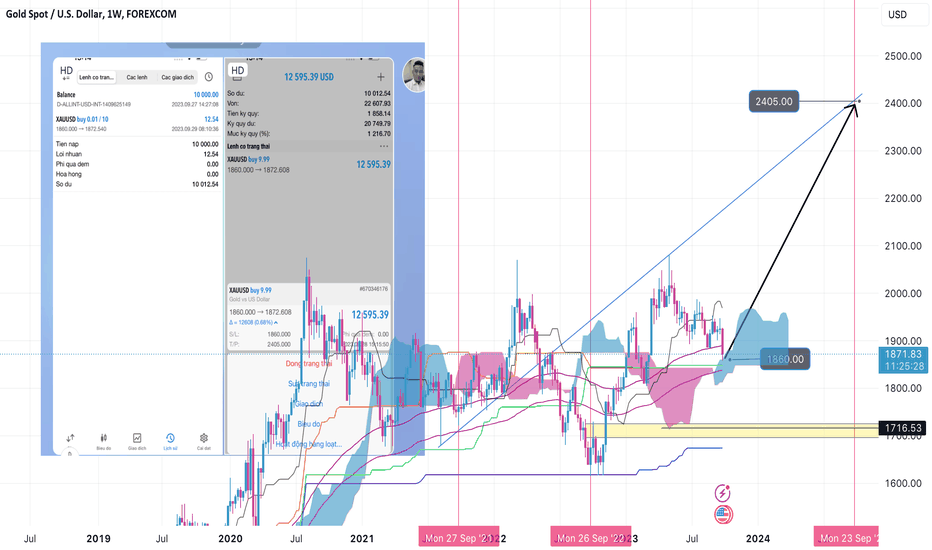
Task: Click the Mon 26 Sep date marker
Action: tap(590, 538)
